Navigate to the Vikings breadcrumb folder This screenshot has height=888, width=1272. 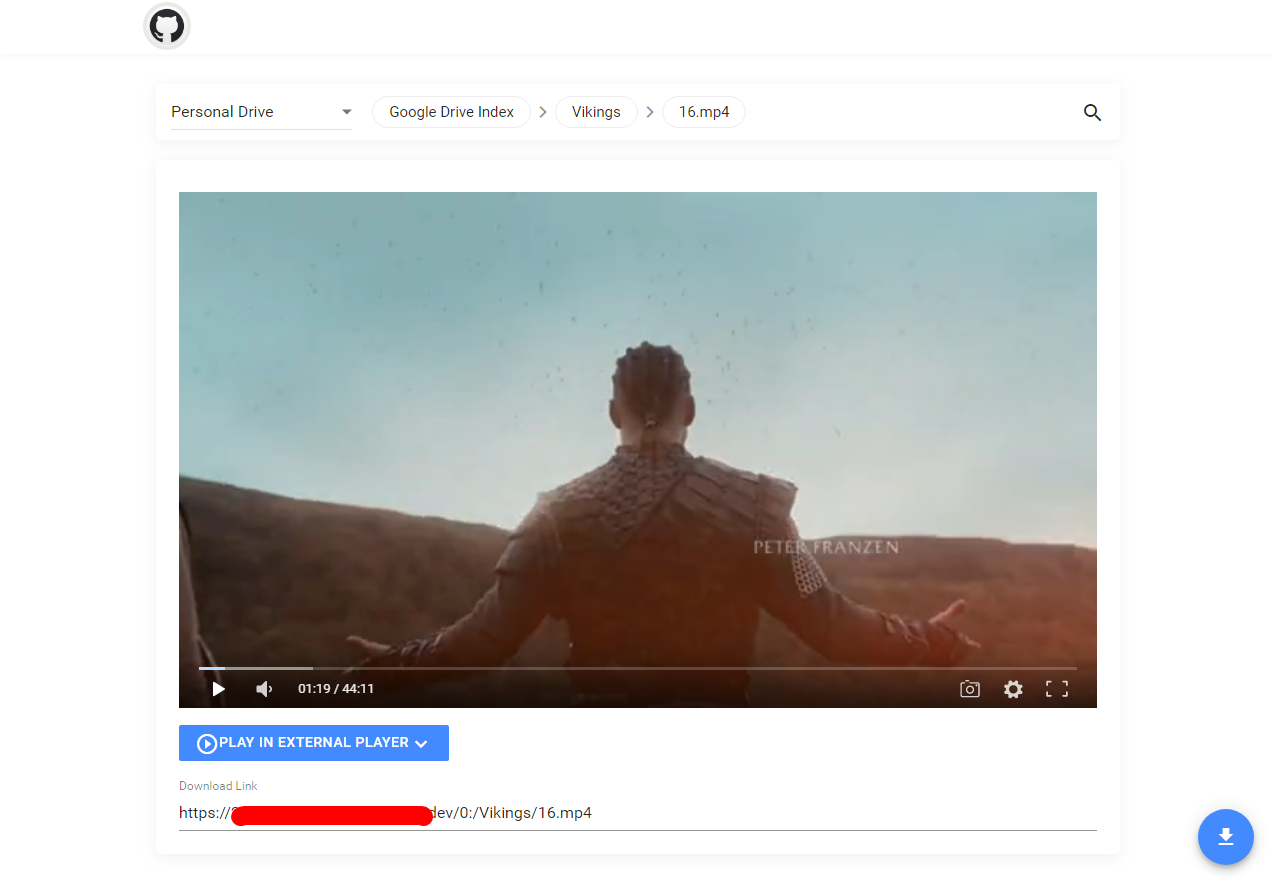[x=596, y=112]
